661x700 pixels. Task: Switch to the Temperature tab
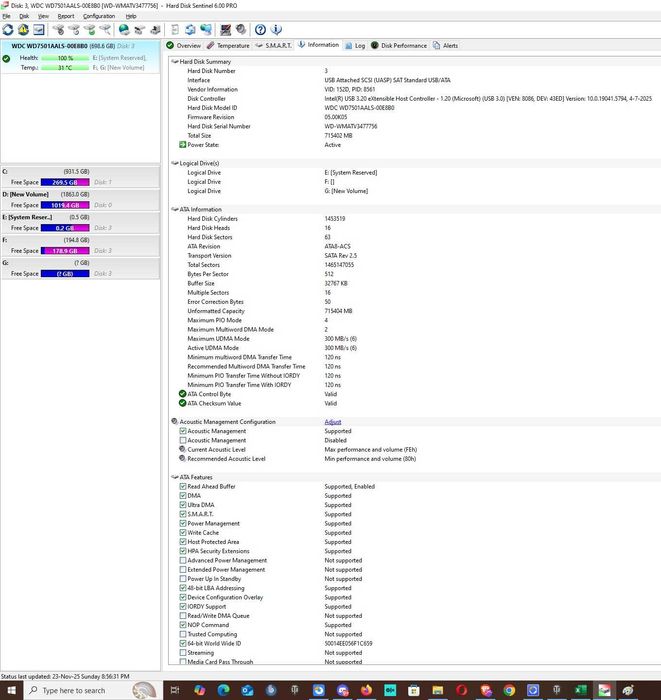pos(228,46)
